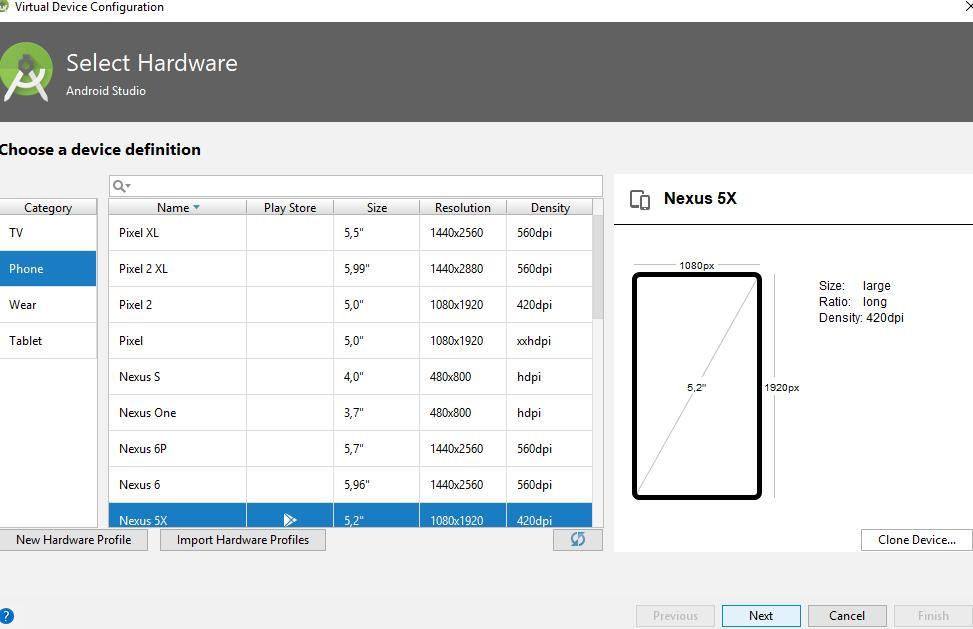Click the New Hardware Profile button
This screenshot has height=629, width=973.
(x=73, y=540)
